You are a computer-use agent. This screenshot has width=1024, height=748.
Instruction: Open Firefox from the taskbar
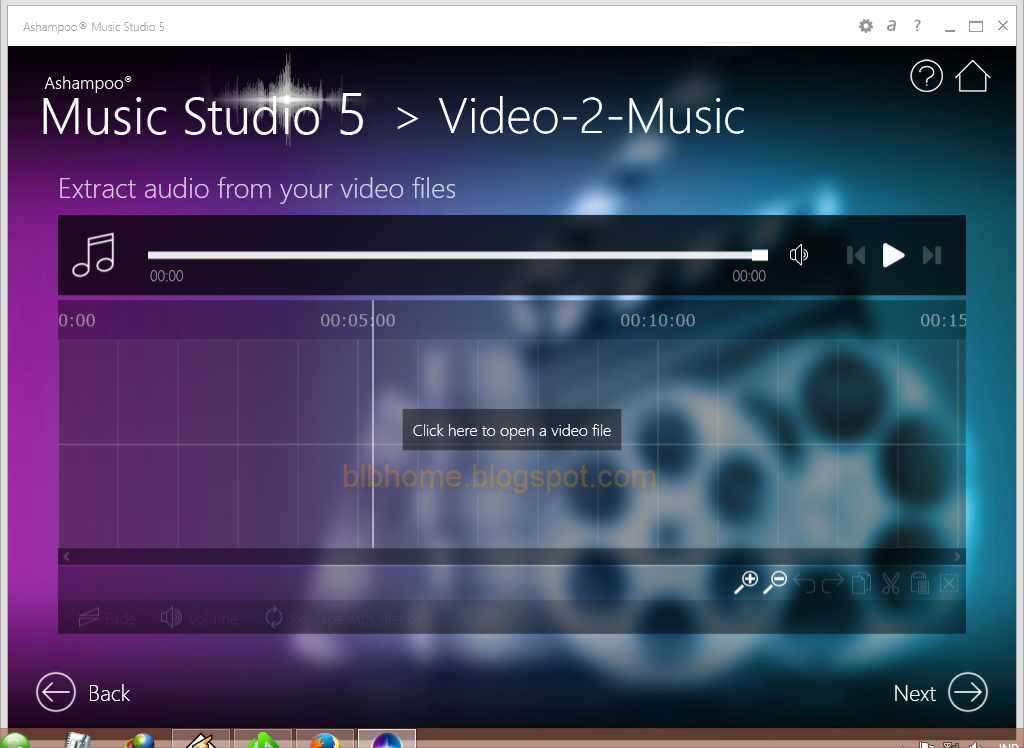tap(325, 739)
